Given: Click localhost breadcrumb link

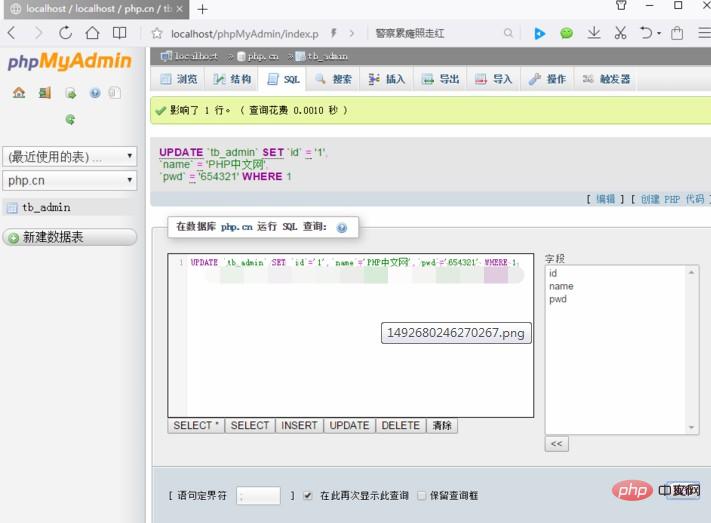Looking at the screenshot, I should pyautogui.click(x=196, y=56).
